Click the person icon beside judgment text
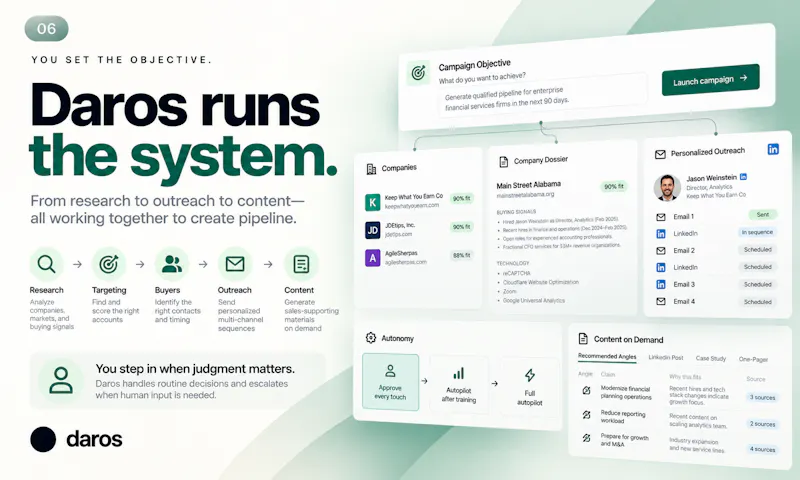This screenshot has width=800, height=480. pyautogui.click(x=61, y=381)
